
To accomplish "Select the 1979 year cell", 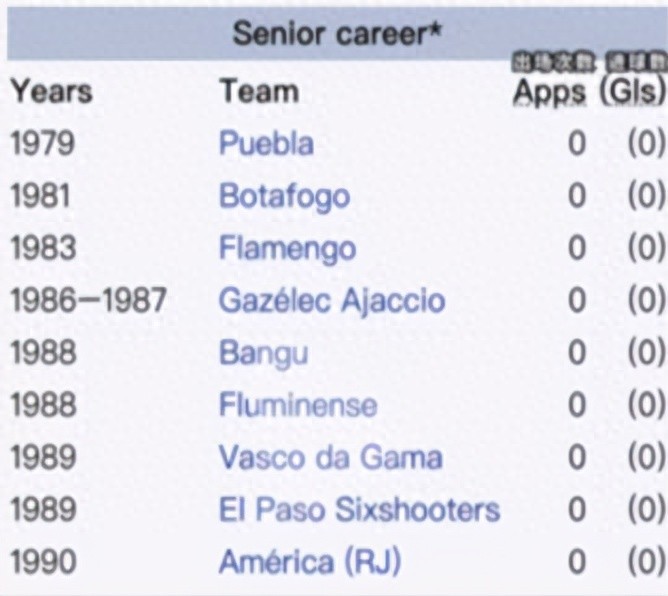I will pos(42,143).
